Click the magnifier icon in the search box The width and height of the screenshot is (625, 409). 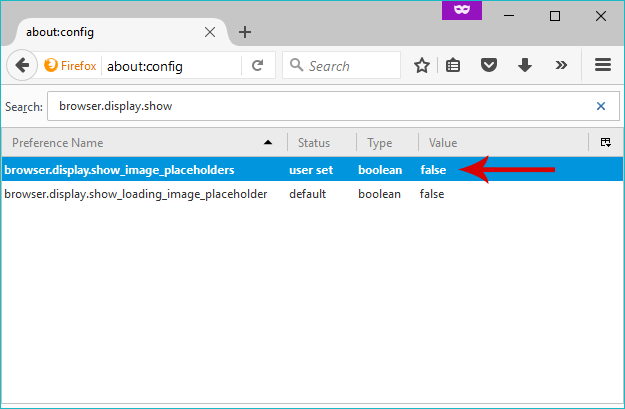[296, 65]
